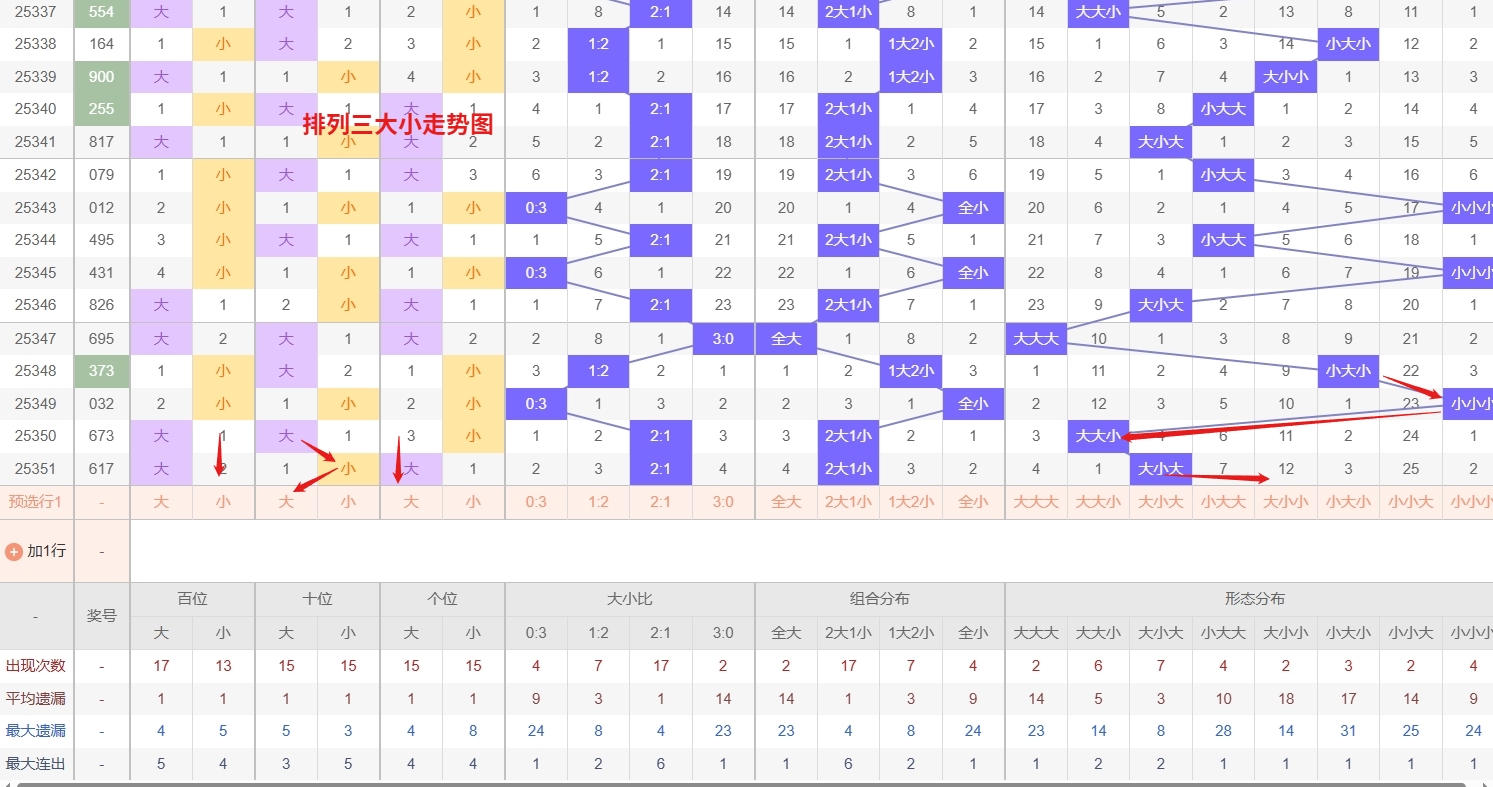
Task: Click the 奖号 column header
Action: 102,616
